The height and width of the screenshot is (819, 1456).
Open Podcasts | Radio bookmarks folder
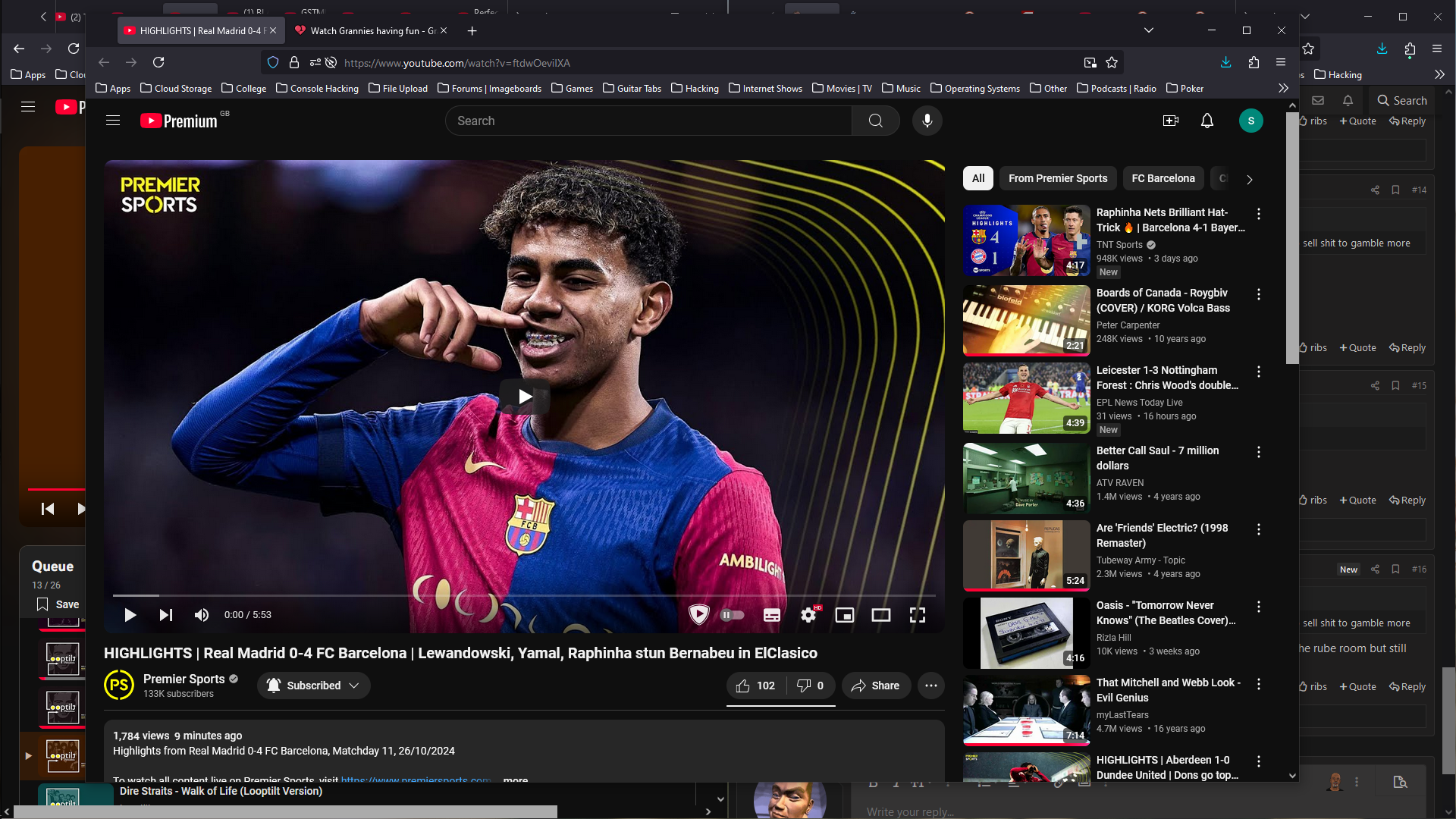click(1116, 89)
